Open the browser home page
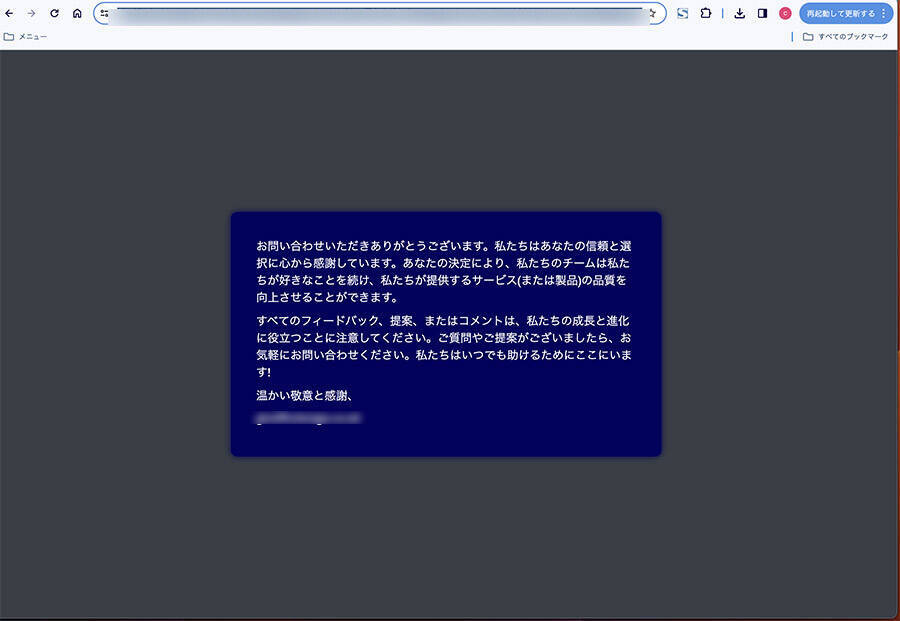 [77, 13]
